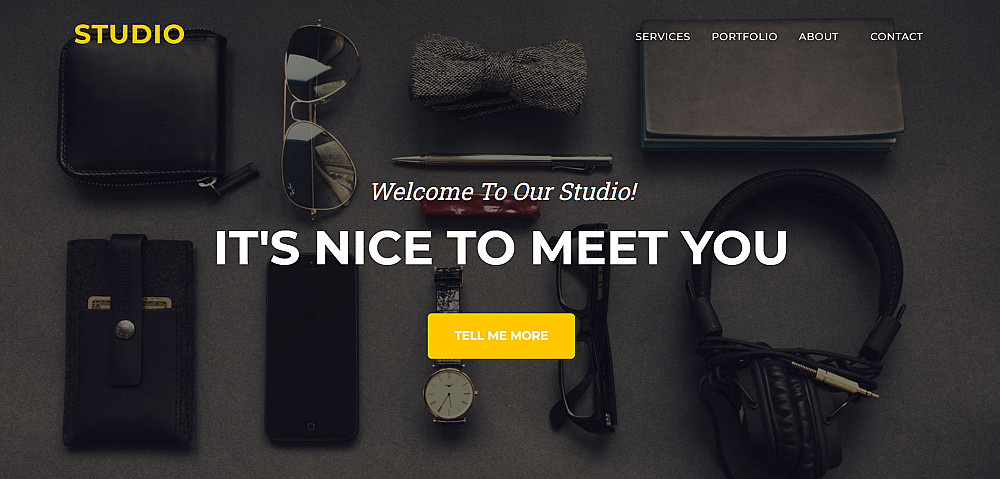Click the silver pen in the photo

point(503,161)
